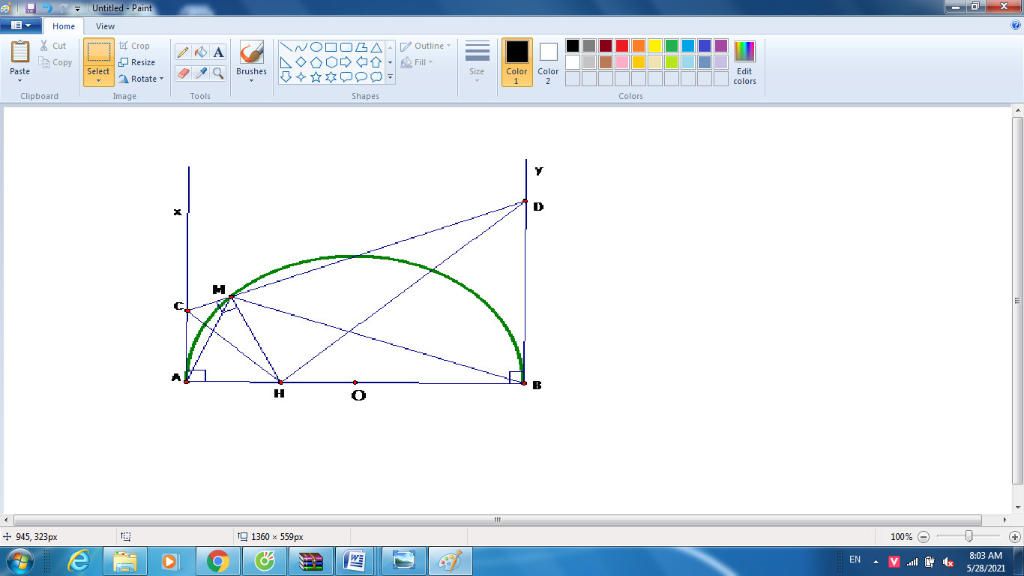Activate the Color 2 background selector
The width and height of the screenshot is (1024, 576).
548,62
